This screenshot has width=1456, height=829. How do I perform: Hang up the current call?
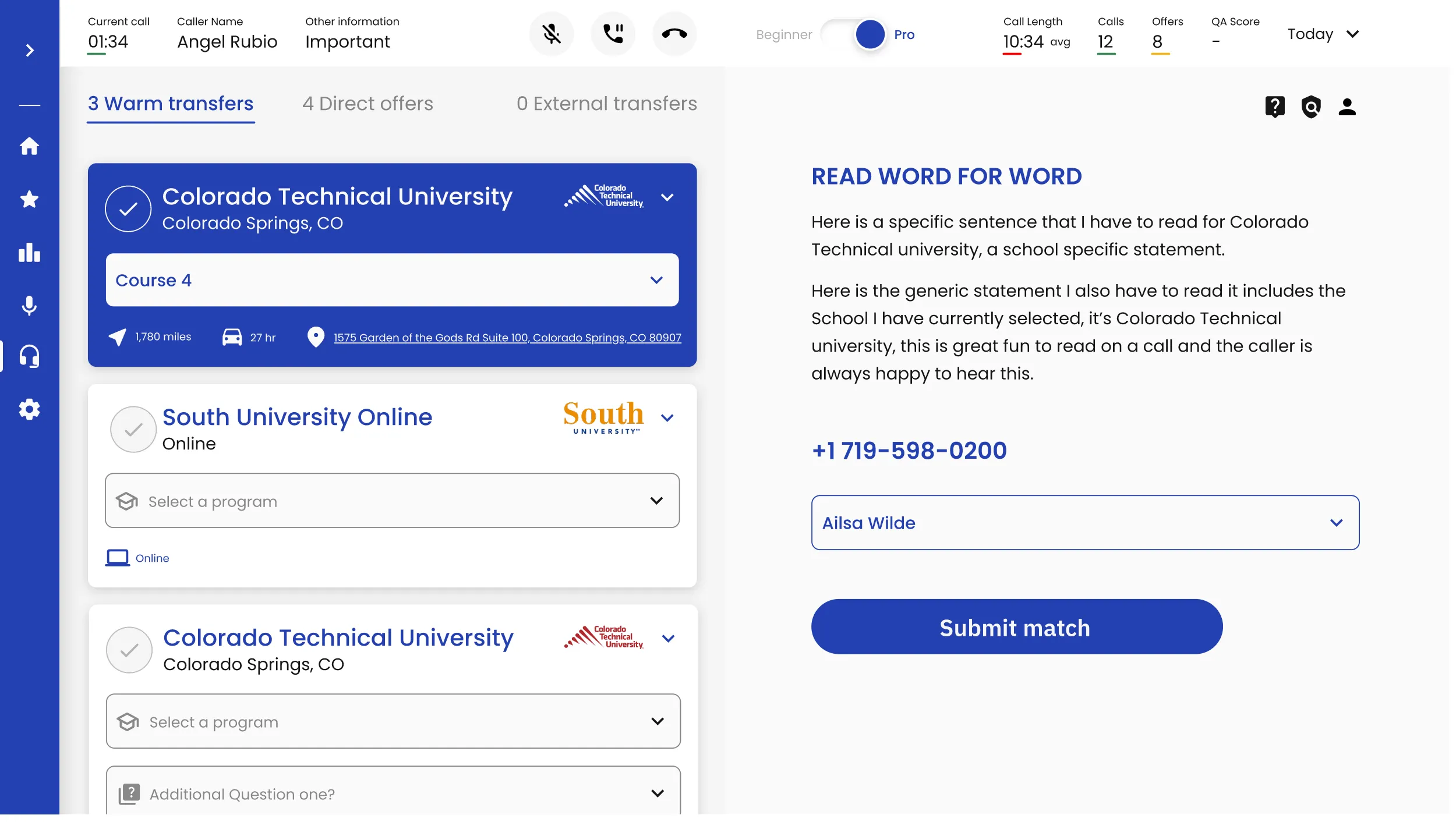674,34
